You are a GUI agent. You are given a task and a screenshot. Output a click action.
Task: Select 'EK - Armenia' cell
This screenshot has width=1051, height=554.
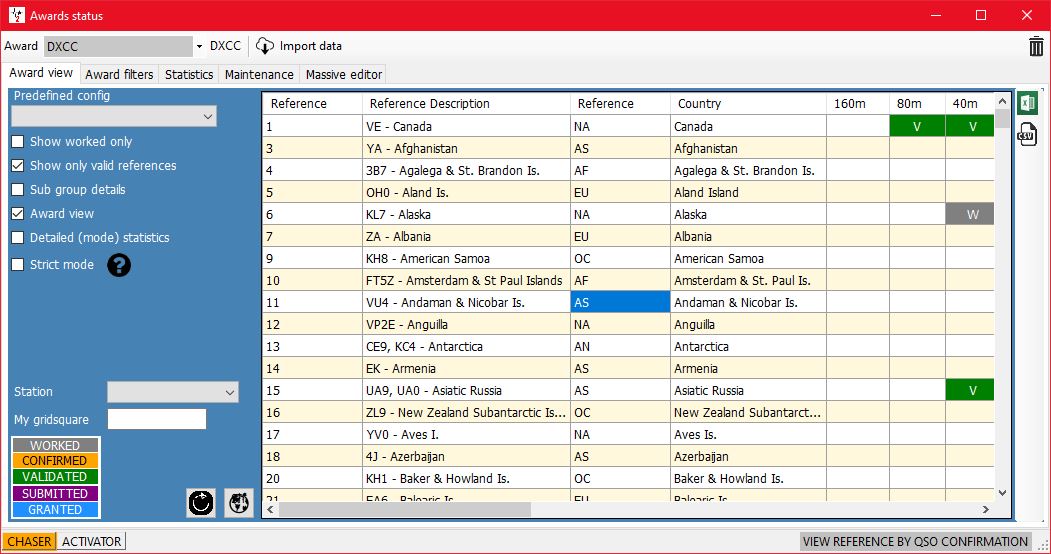466,368
